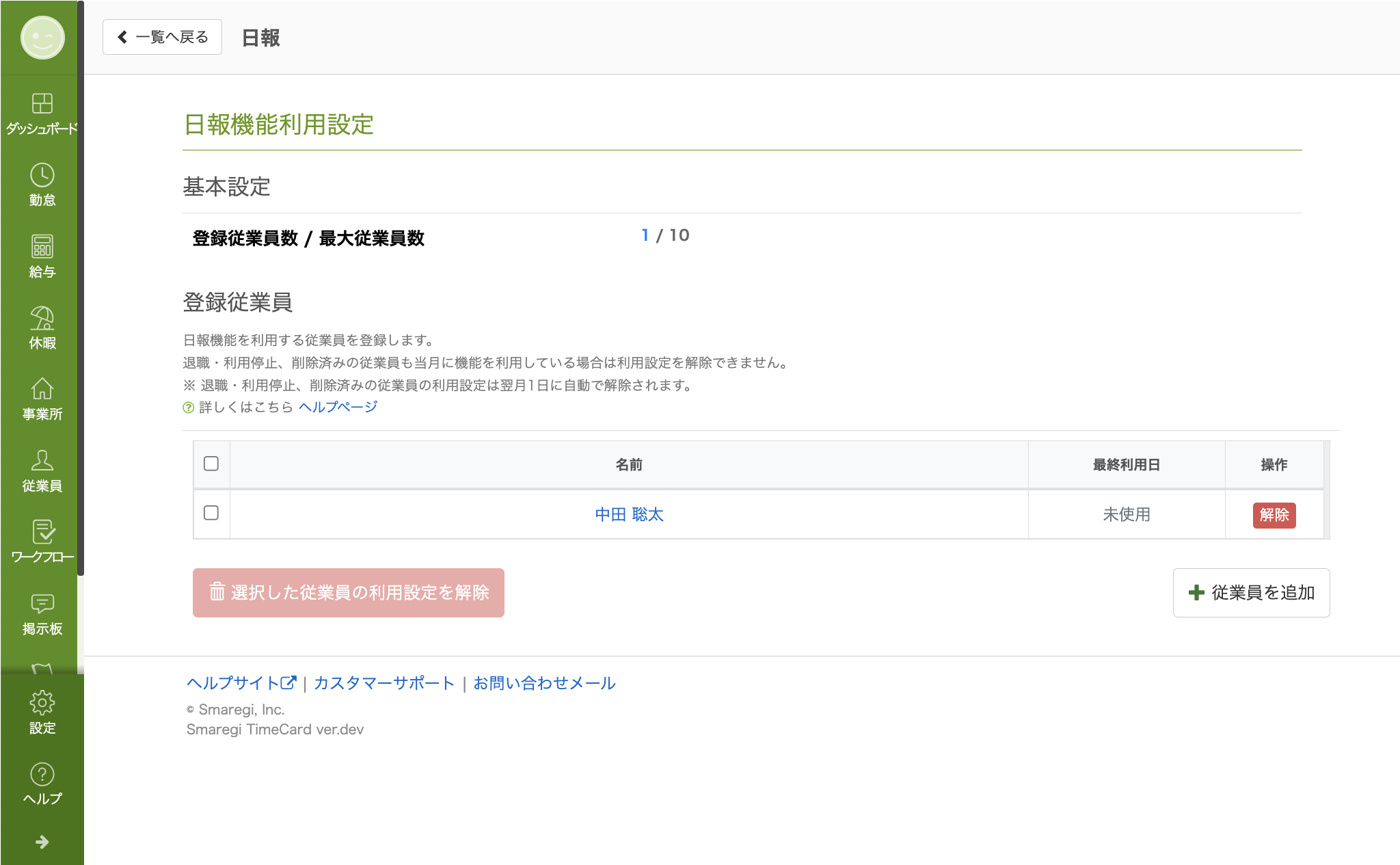Screen dimensions: 1400x865
Task: Click the red 解除 button
Action: point(1274,515)
